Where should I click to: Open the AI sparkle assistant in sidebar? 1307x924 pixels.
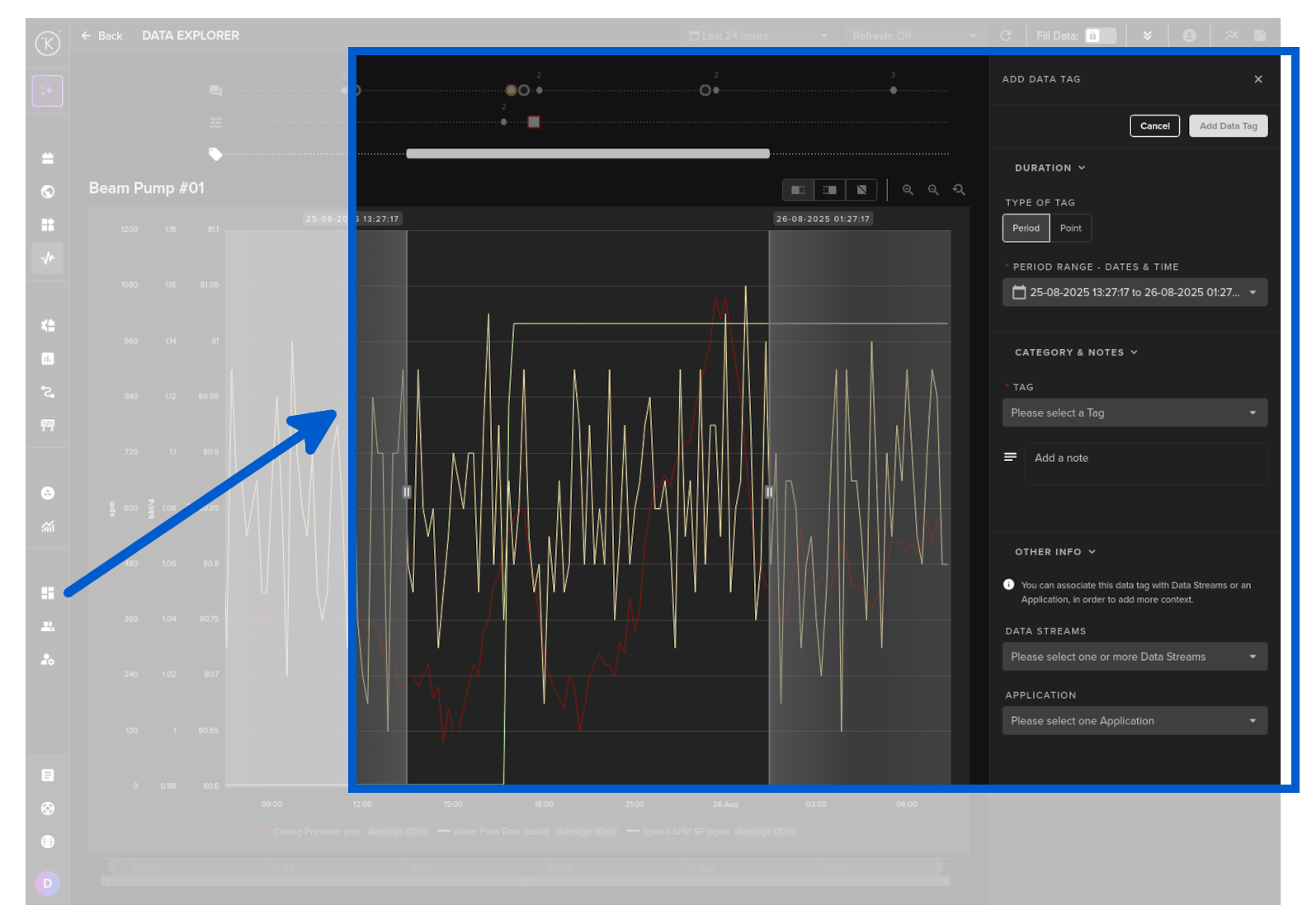point(48,91)
